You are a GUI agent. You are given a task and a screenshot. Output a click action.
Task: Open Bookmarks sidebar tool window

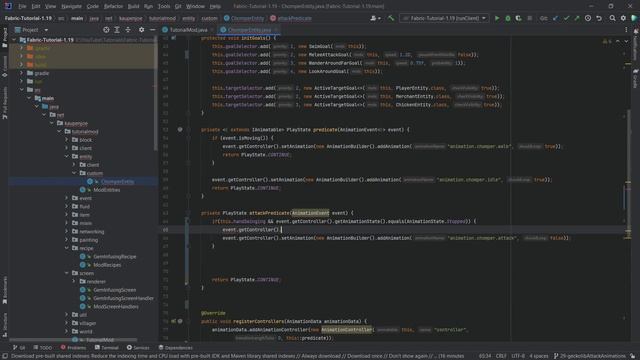pyautogui.click(x=4, y=290)
